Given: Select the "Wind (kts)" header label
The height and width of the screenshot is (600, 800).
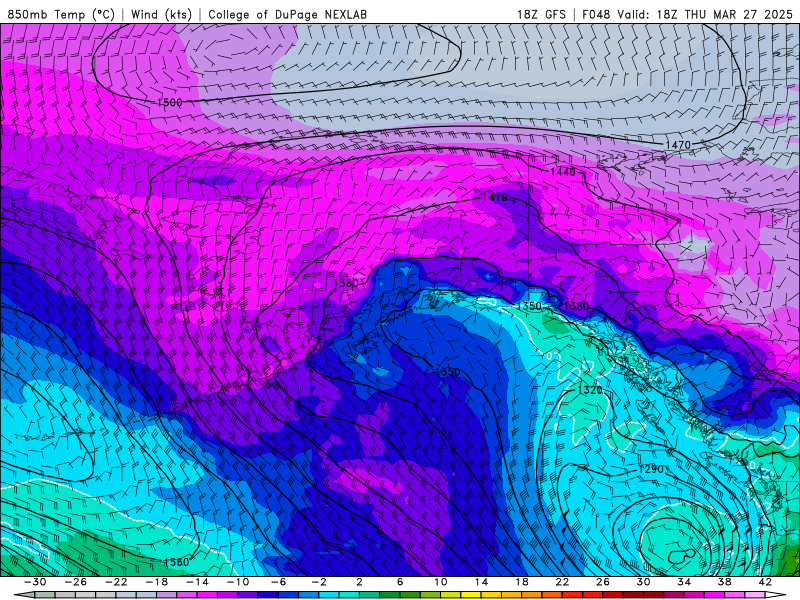Looking at the screenshot, I should click(161, 14).
